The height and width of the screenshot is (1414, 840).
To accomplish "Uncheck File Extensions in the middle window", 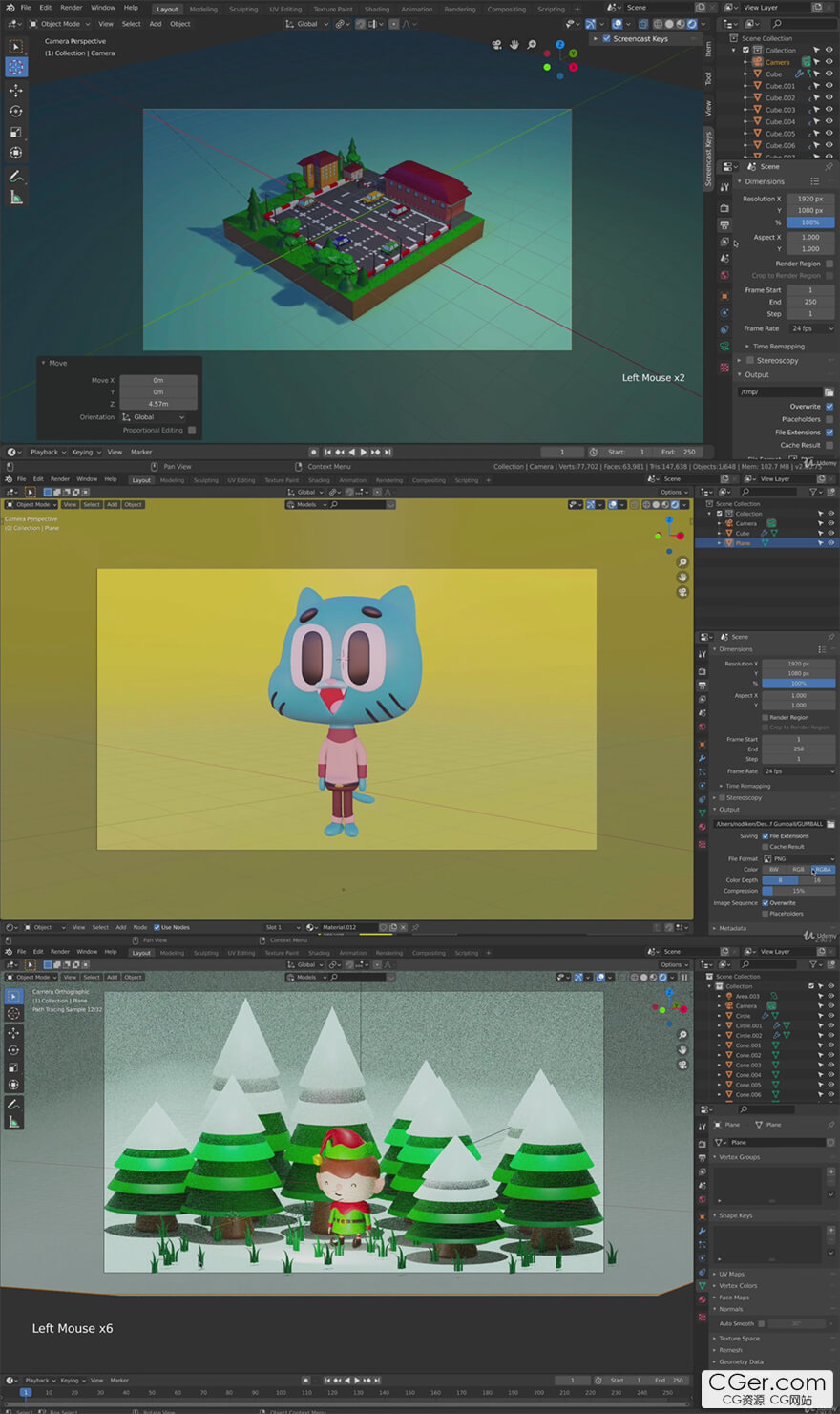I will [x=766, y=836].
